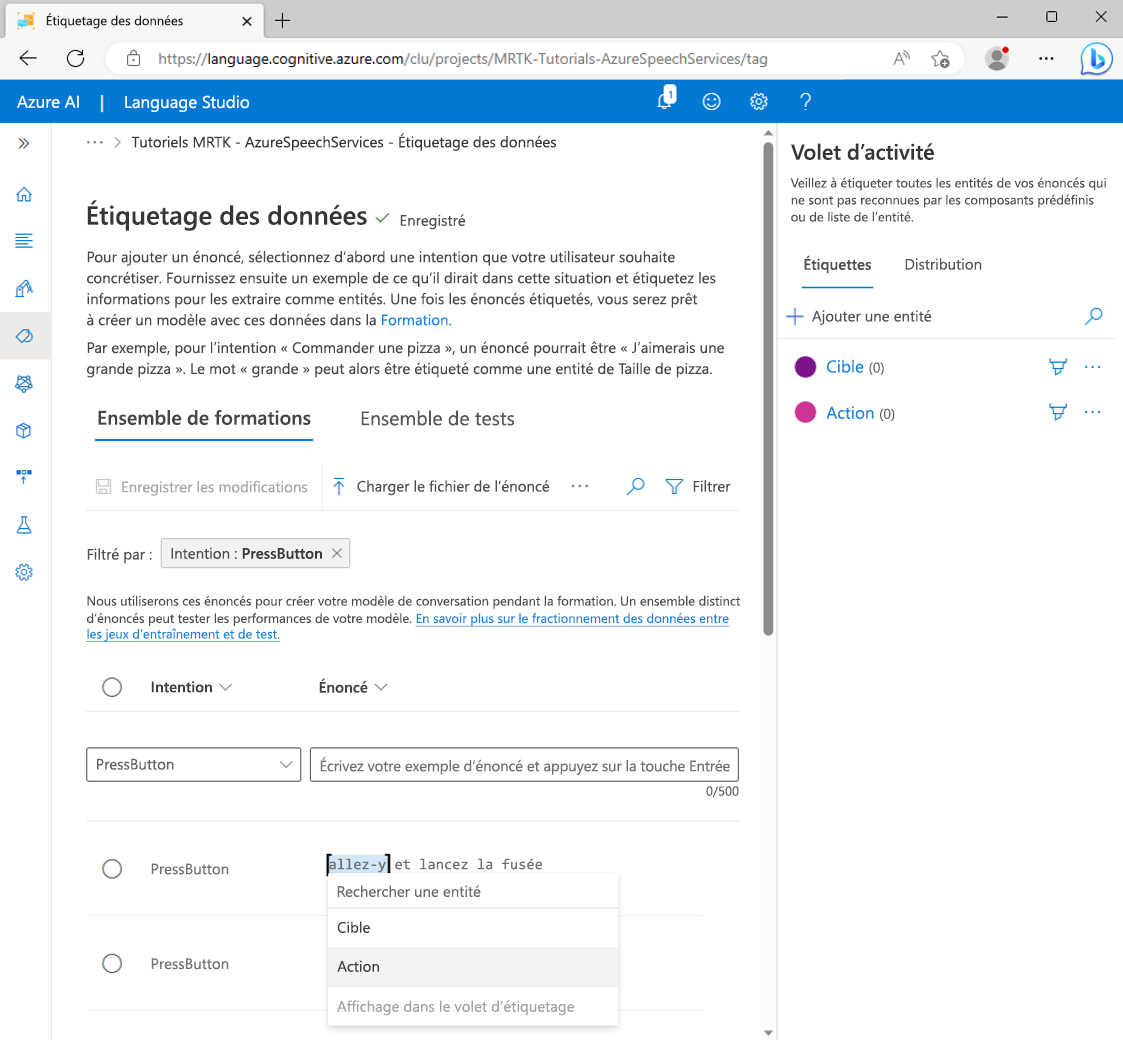Refresh the browser page

[x=75, y=58]
